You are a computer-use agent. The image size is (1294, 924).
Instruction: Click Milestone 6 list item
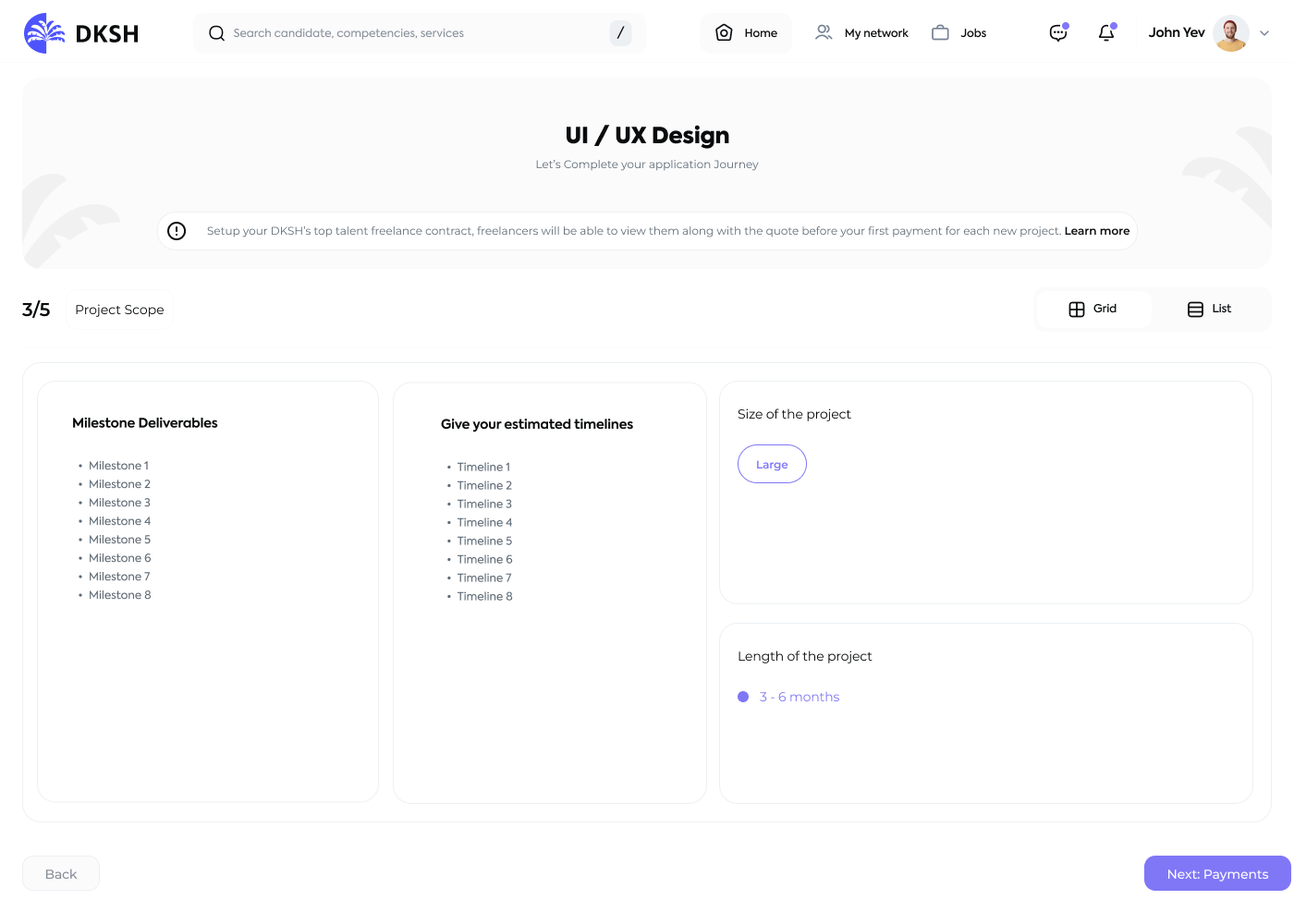click(x=119, y=558)
